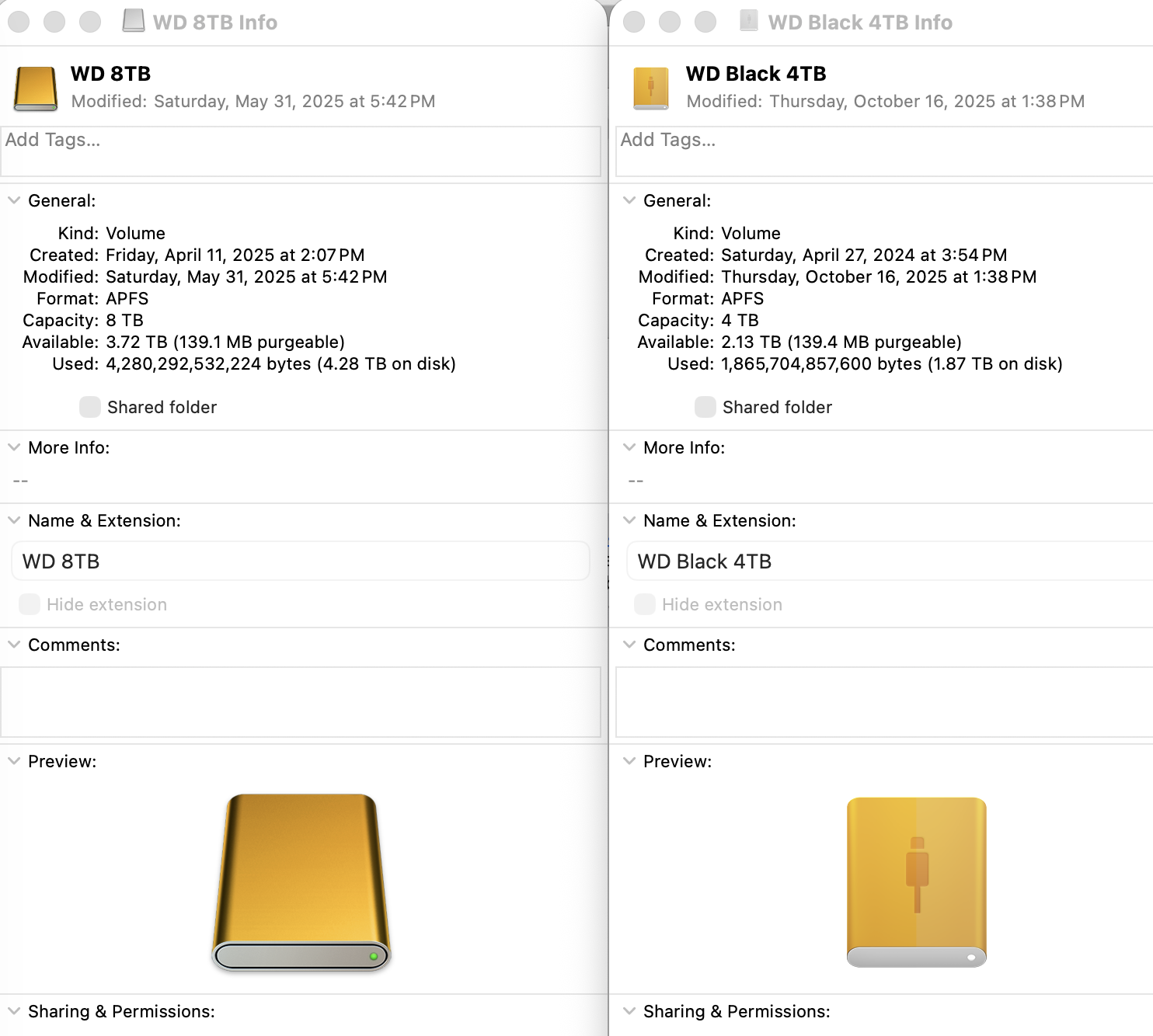Select General 'Thursday, October 16, 2025 at 1:38 PM' modified value
This screenshot has width=1153, height=1036.
point(879,276)
